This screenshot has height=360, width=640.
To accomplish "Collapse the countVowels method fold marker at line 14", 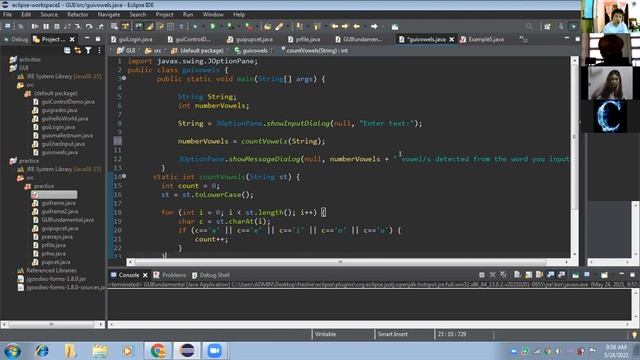I will tap(124, 176).
